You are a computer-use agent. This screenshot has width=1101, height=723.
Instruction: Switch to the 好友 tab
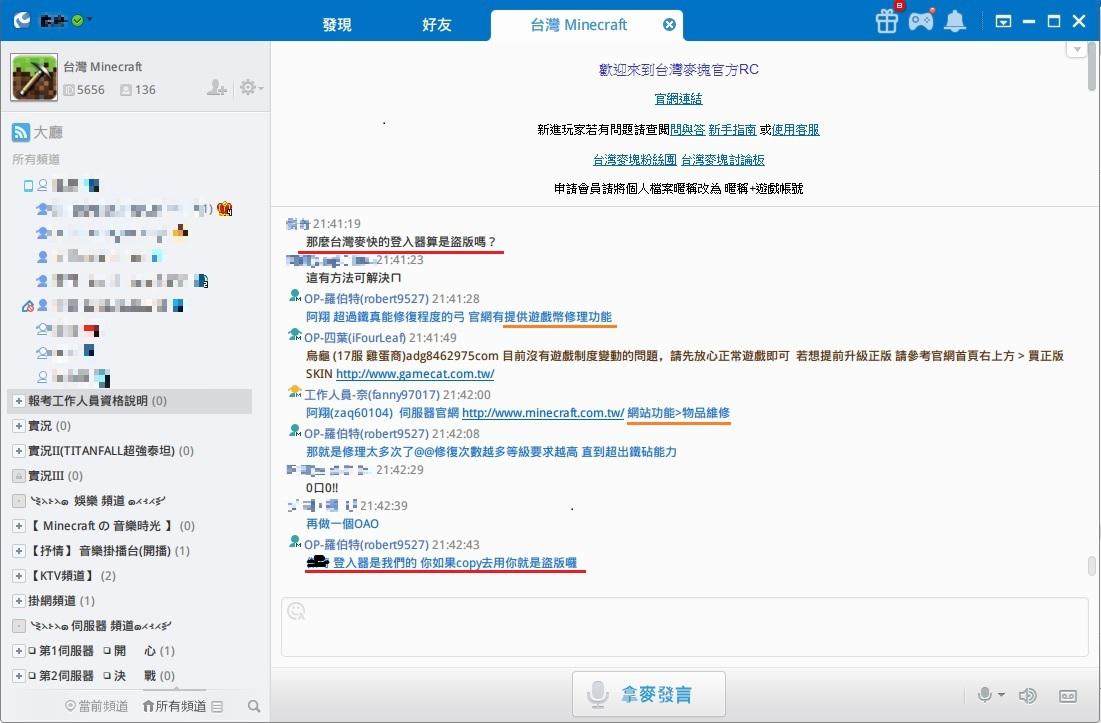436,25
